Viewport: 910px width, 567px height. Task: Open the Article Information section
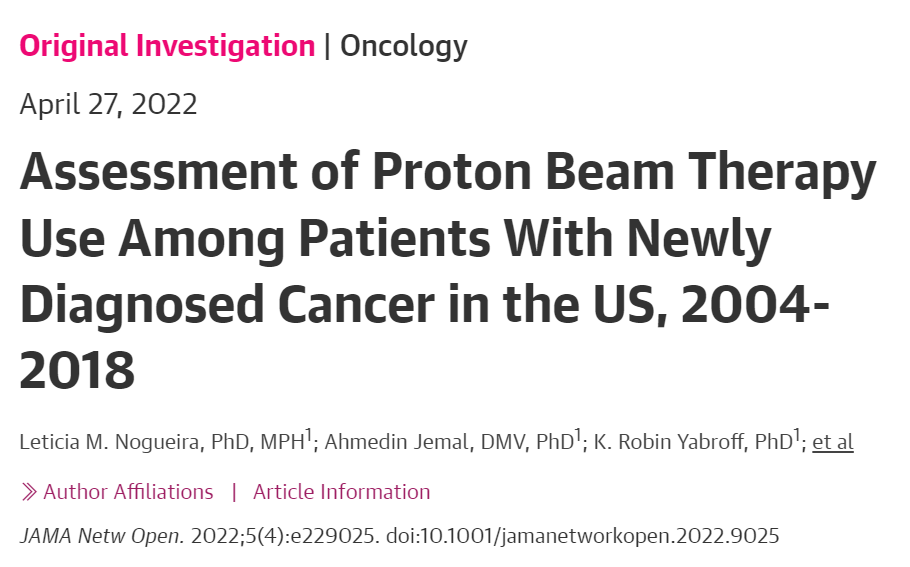[x=341, y=492]
